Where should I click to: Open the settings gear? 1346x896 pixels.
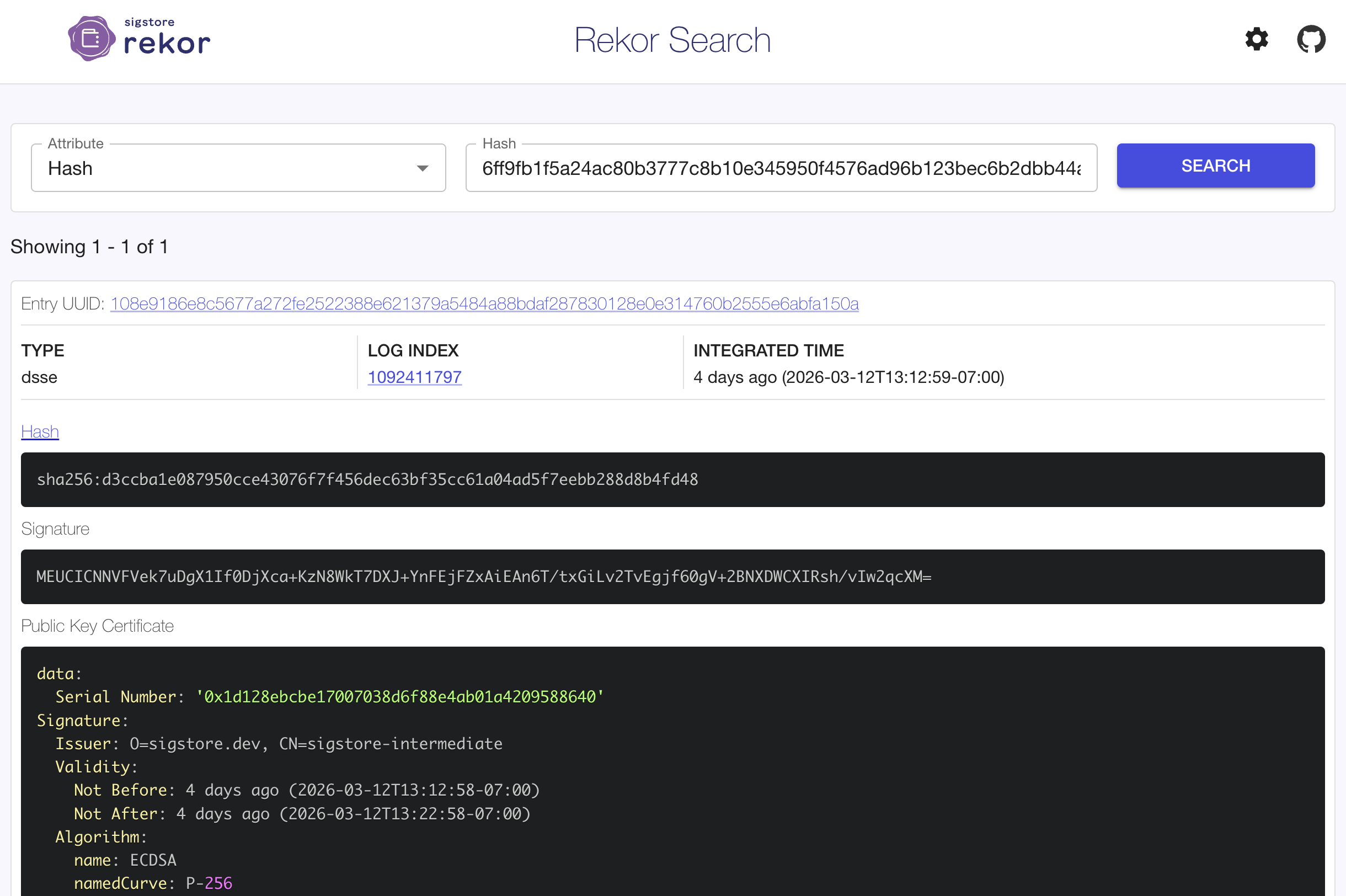pos(1256,39)
